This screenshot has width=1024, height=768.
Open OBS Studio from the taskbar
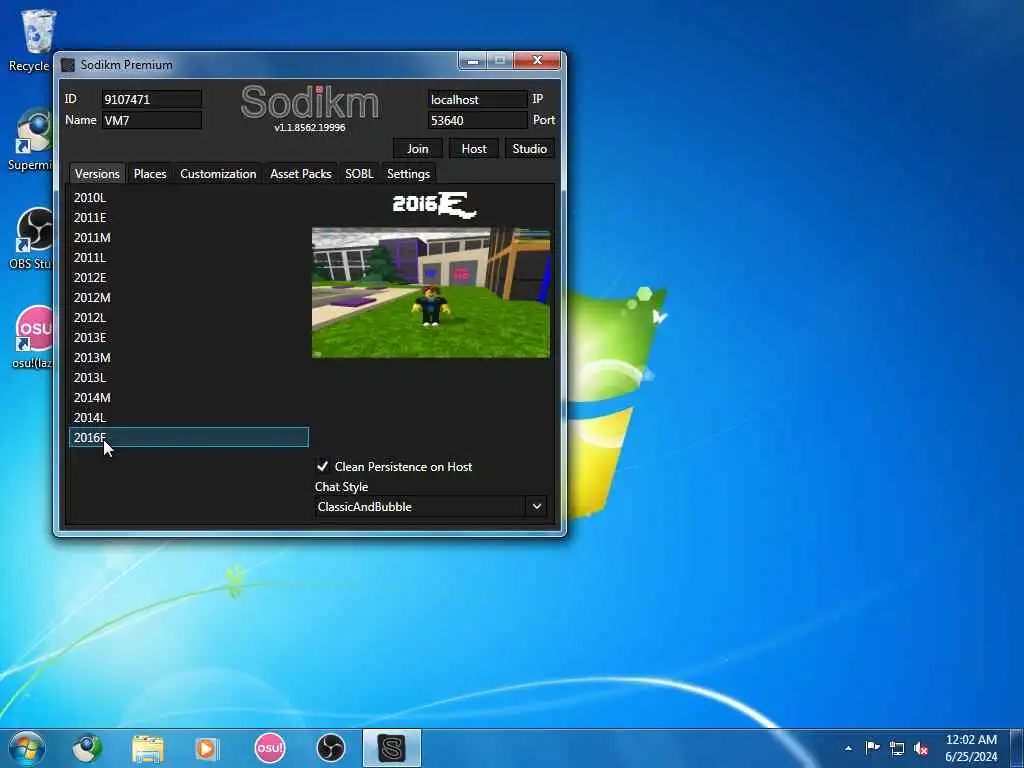coord(330,748)
